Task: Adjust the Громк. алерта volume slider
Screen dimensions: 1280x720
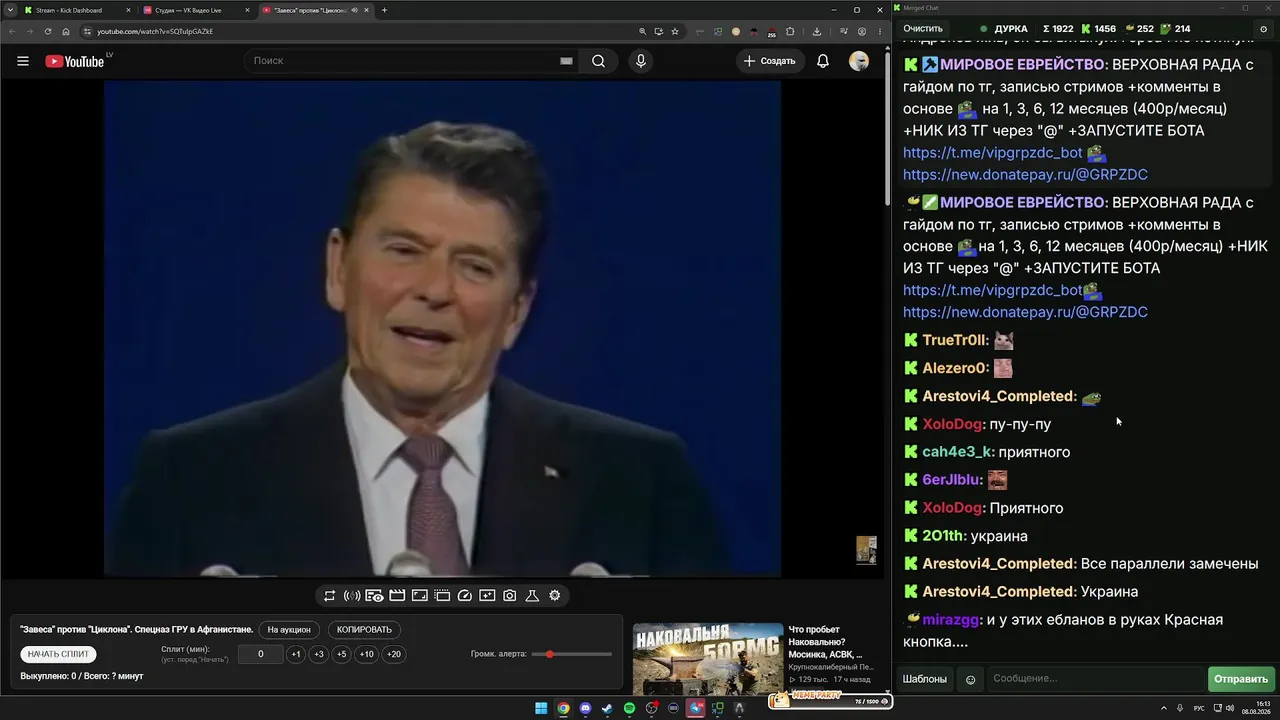Action: pos(572,654)
